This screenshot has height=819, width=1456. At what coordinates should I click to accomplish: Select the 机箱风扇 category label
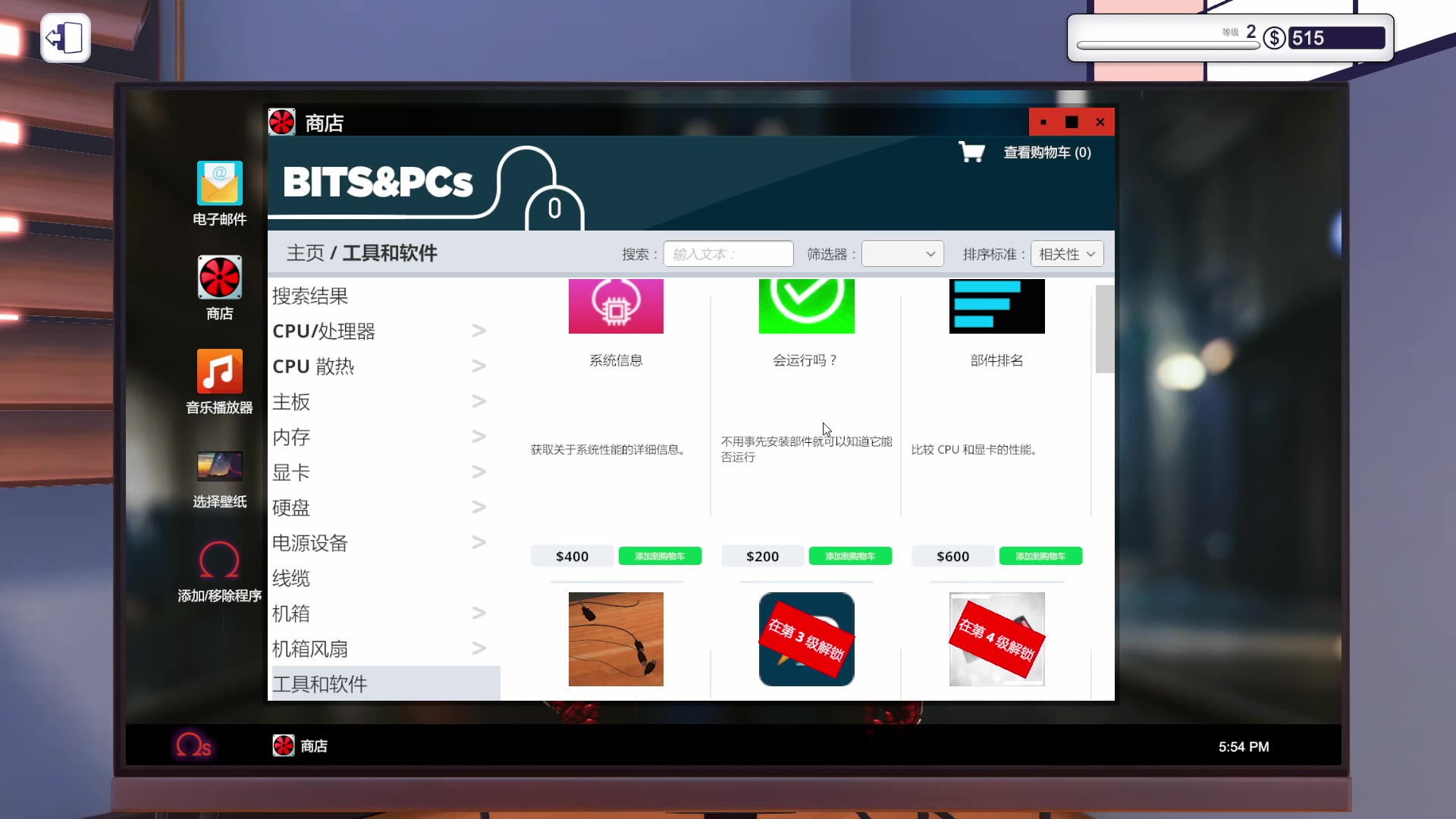(310, 648)
